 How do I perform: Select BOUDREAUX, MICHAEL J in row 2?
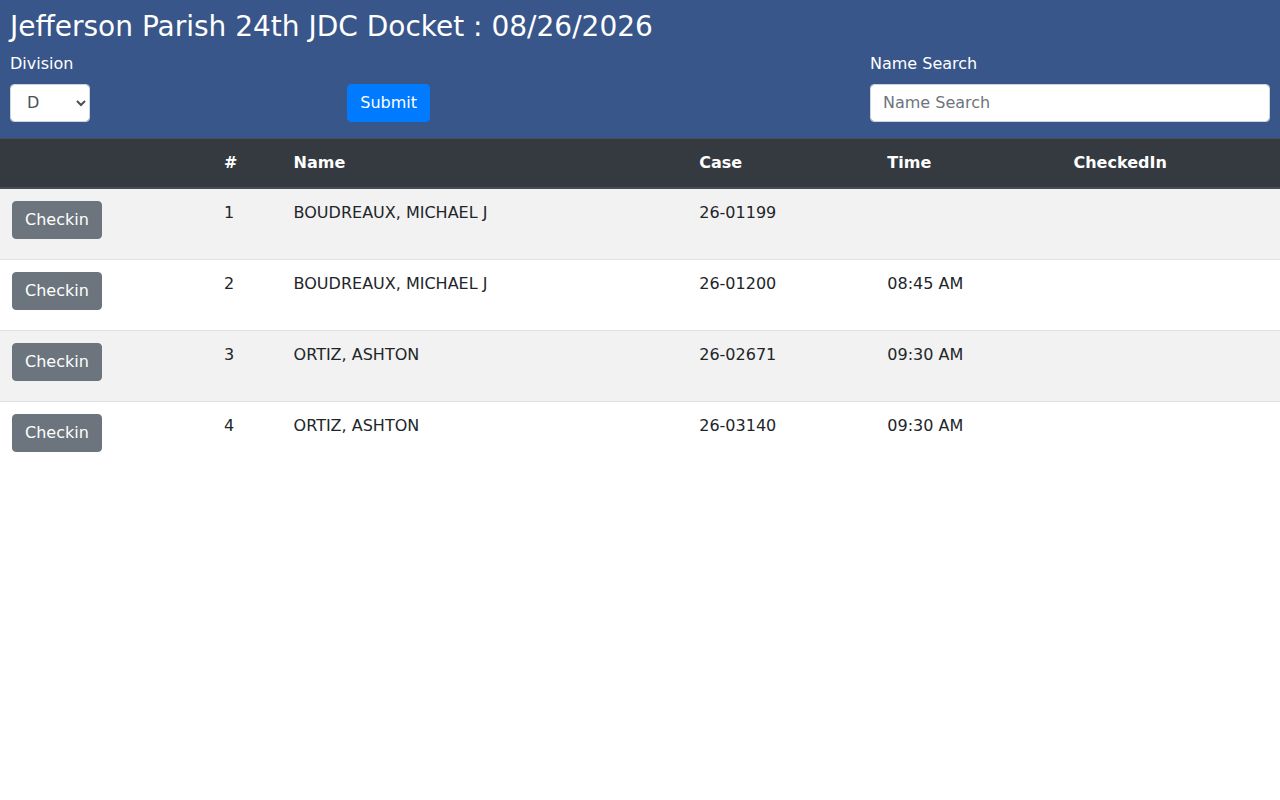390,284
